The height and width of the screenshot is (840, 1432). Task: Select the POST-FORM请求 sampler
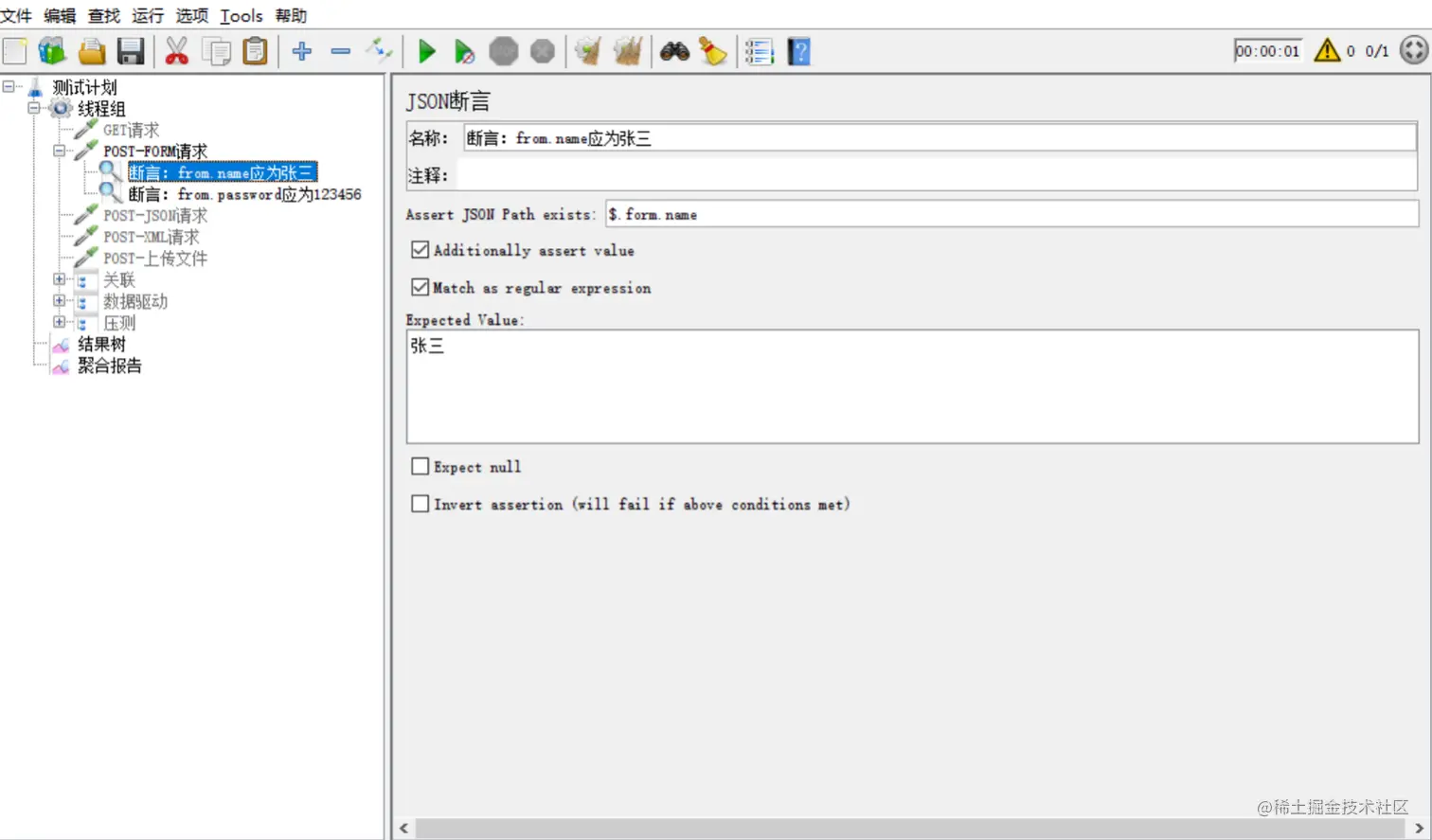(155, 152)
